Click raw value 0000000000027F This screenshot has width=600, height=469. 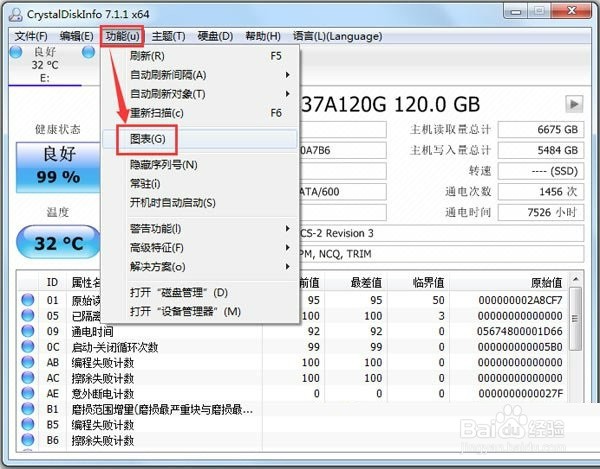[520, 394]
